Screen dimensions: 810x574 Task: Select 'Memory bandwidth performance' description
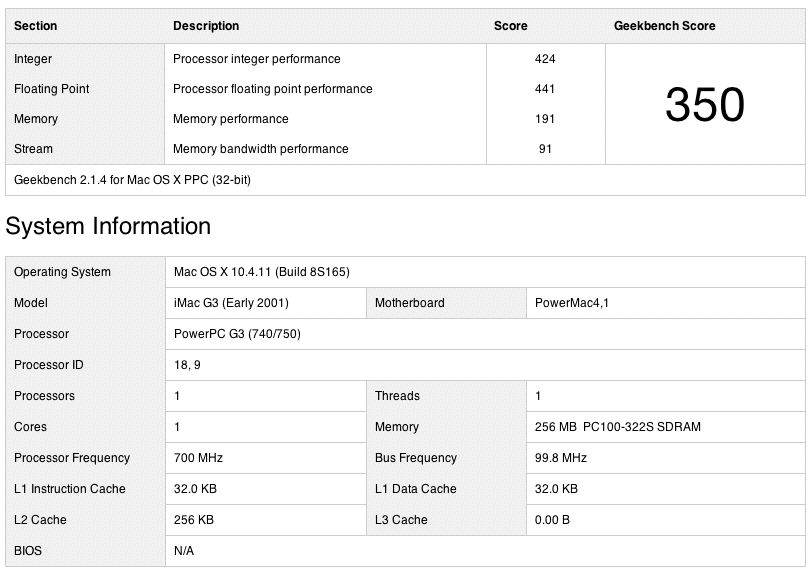(260, 149)
